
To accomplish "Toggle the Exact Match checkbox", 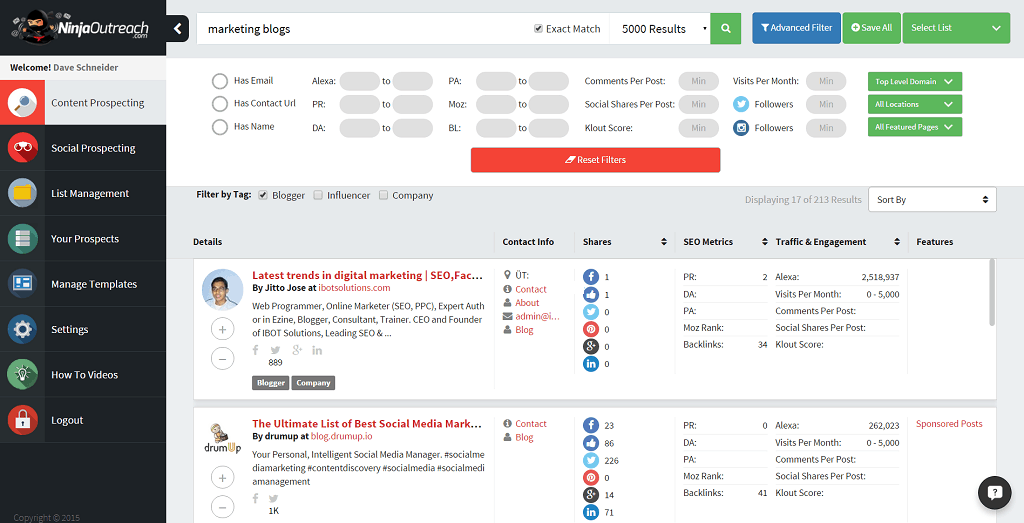I will [x=539, y=29].
